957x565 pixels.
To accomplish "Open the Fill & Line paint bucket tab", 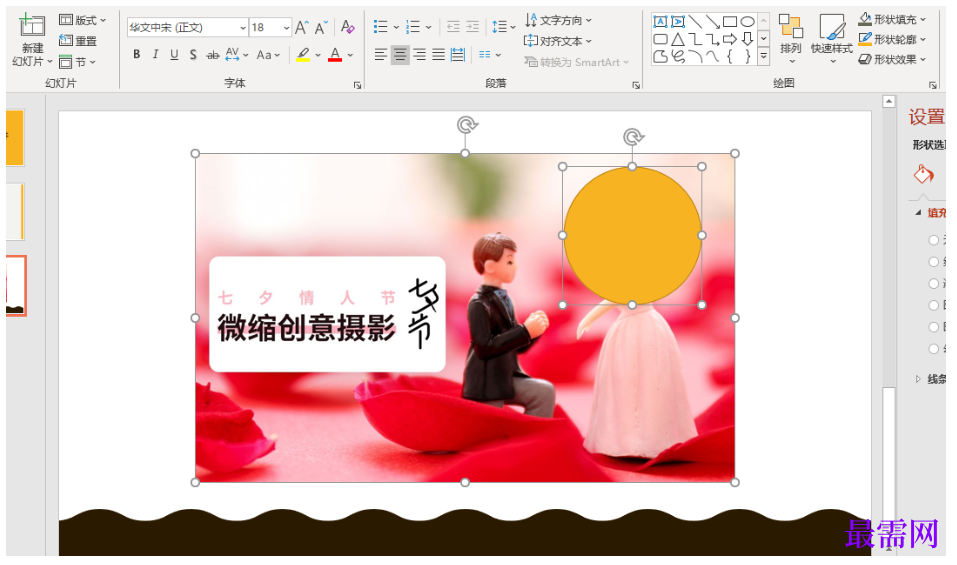I will point(923,175).
